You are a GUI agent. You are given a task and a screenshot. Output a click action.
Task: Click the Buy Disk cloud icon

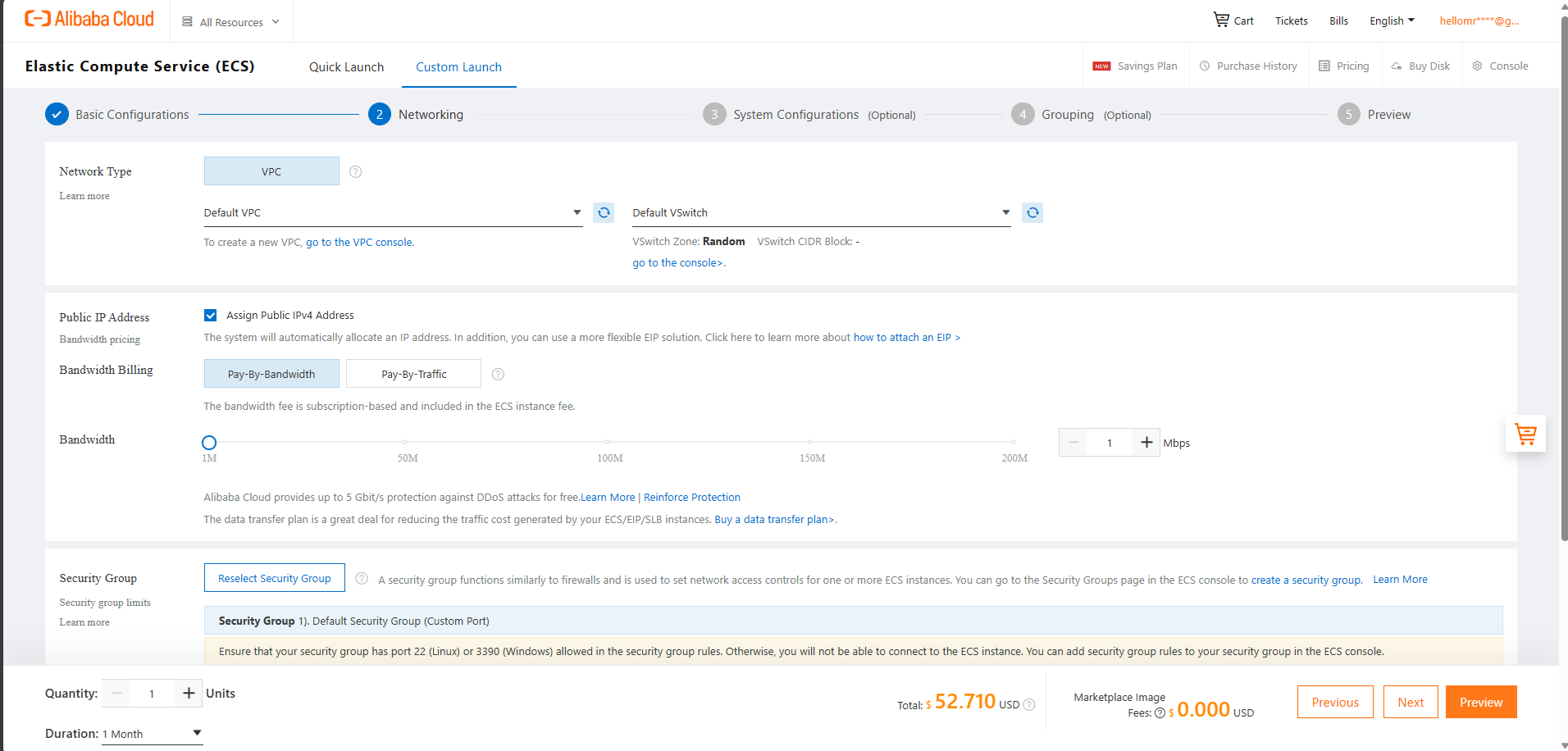(1397, 66)
